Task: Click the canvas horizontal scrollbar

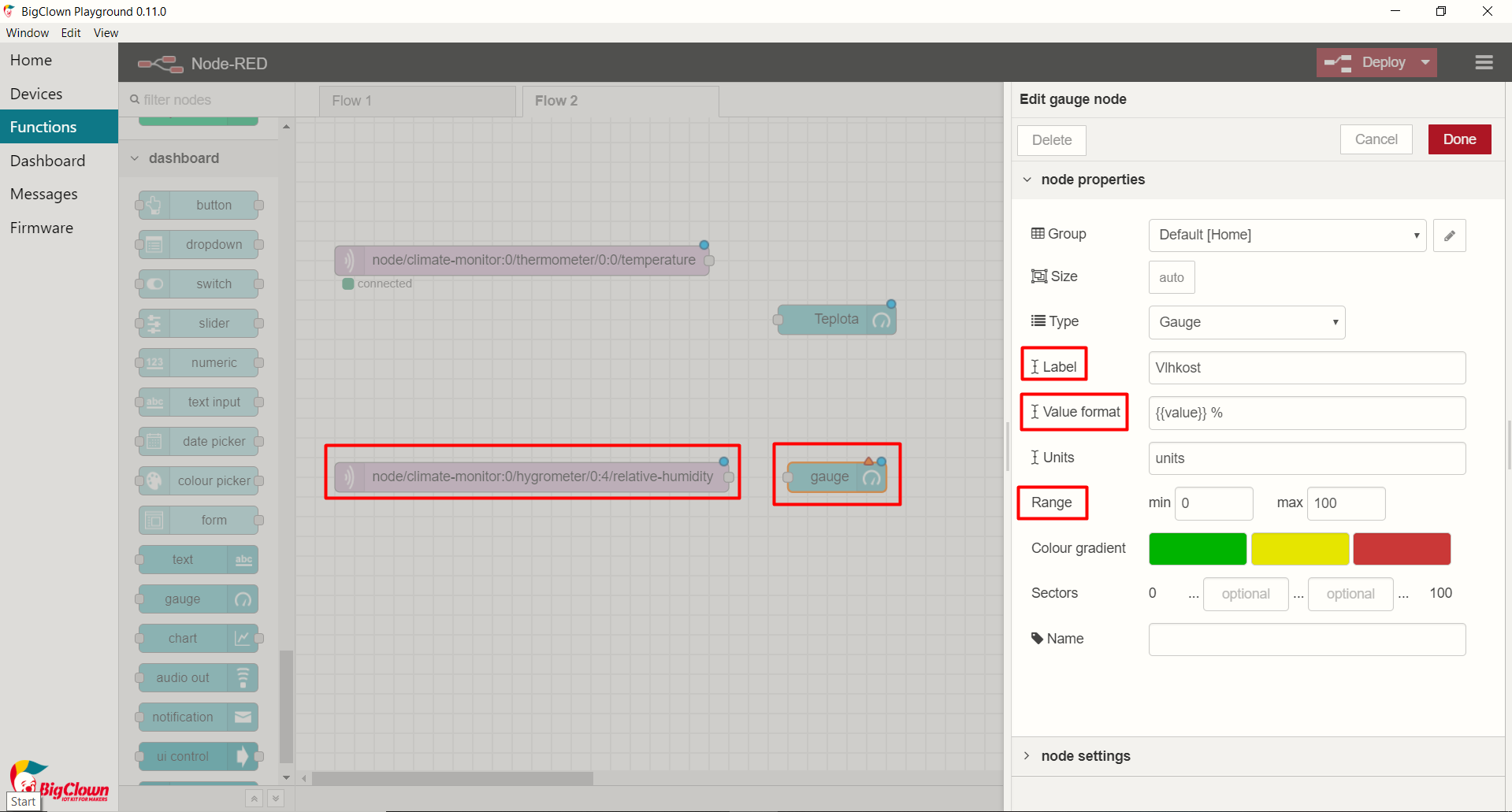Action: click(452, 778)
